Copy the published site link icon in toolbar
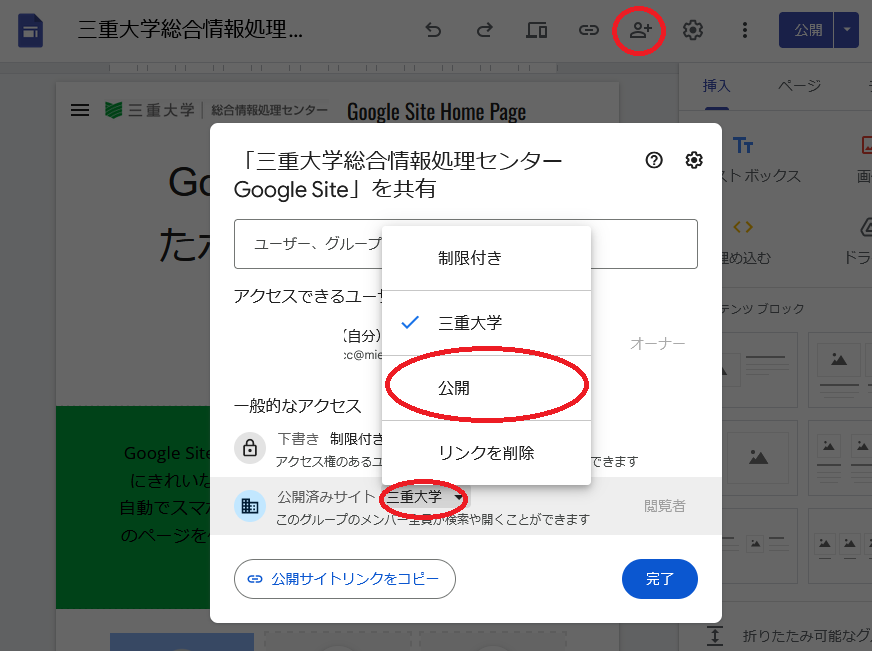872x651 pixels. (588, 30)
